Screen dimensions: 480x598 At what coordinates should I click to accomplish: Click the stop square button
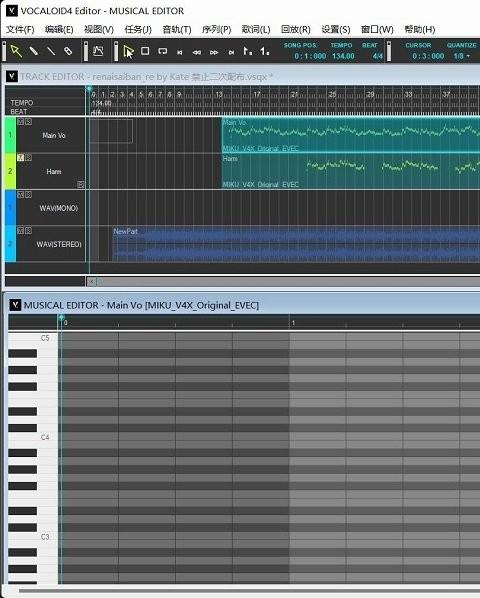145,51
